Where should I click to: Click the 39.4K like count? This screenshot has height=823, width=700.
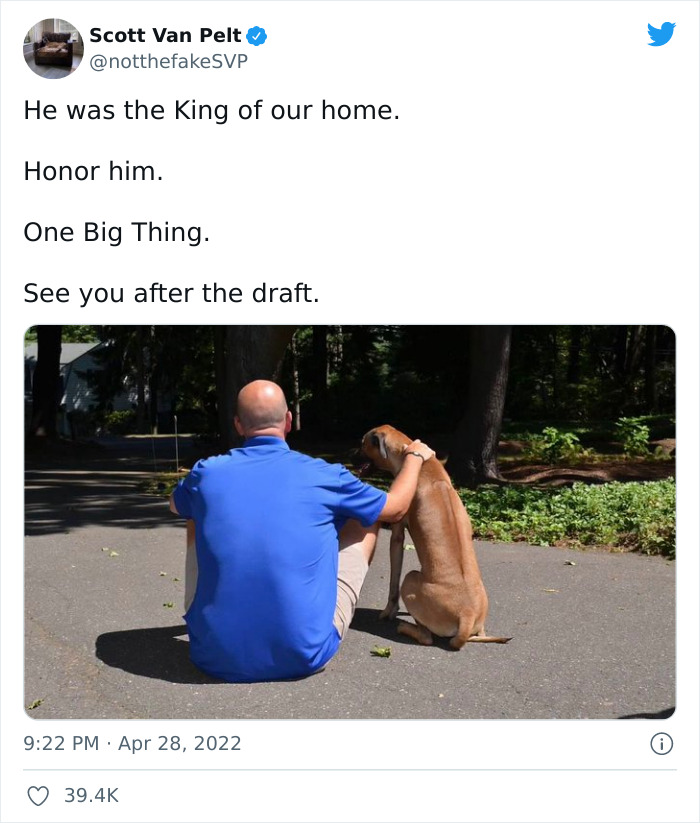(89, 793)
